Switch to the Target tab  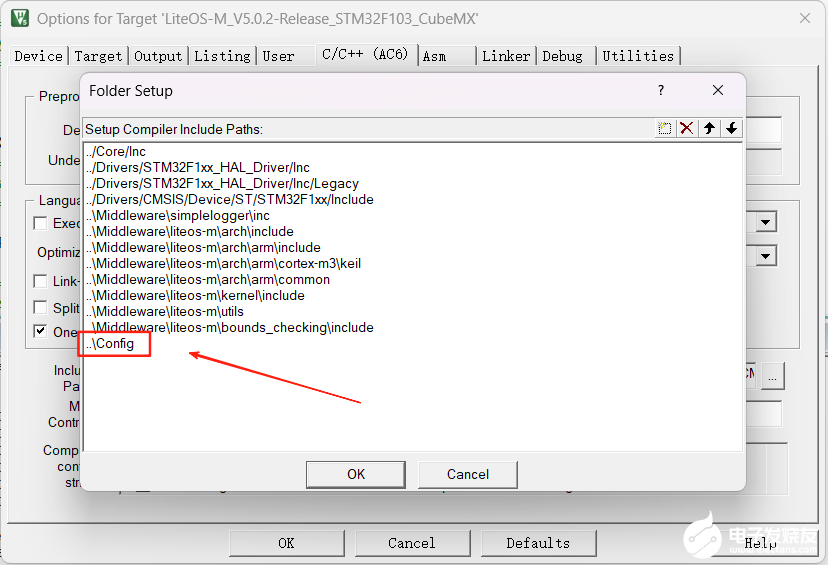98,56
